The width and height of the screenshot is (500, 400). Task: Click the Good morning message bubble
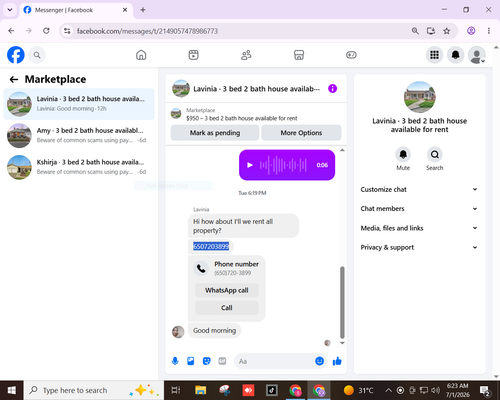[x=214, y=331]
